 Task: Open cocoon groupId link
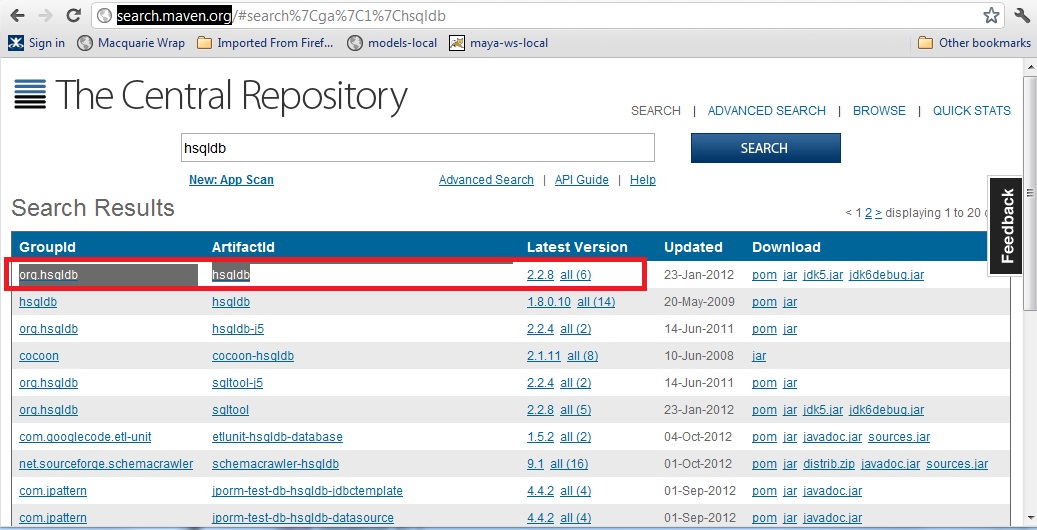click(39, 356)
